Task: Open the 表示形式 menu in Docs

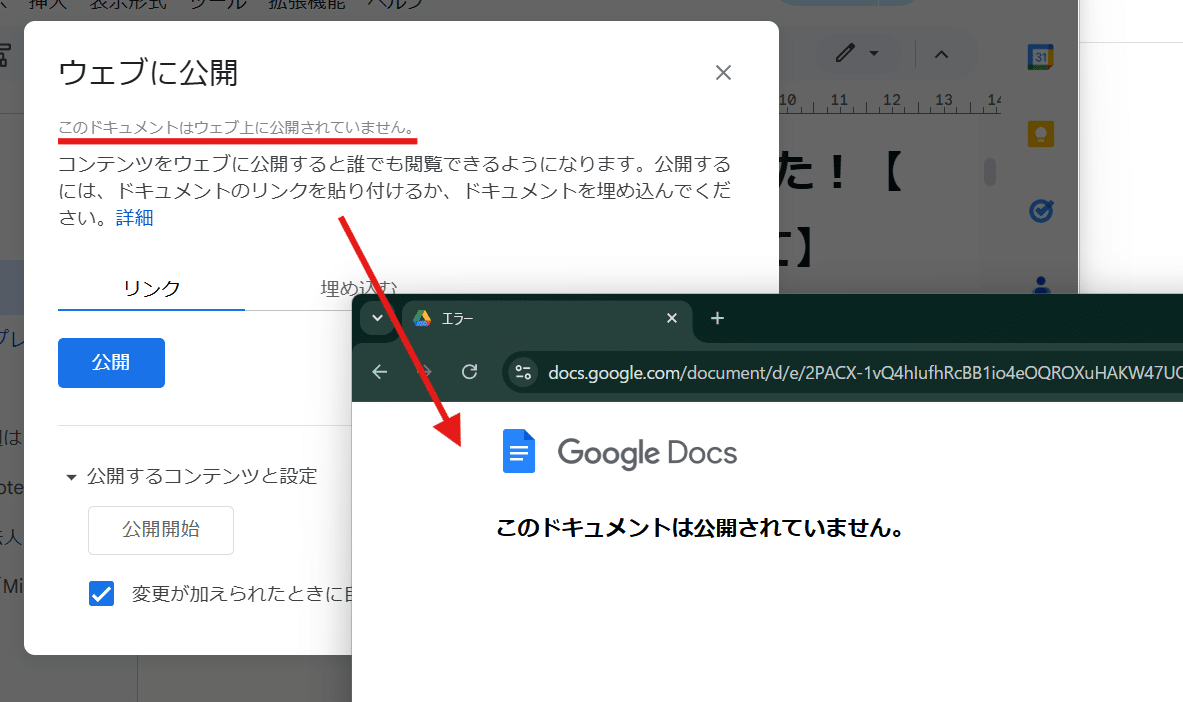Action: click(128, 4)
